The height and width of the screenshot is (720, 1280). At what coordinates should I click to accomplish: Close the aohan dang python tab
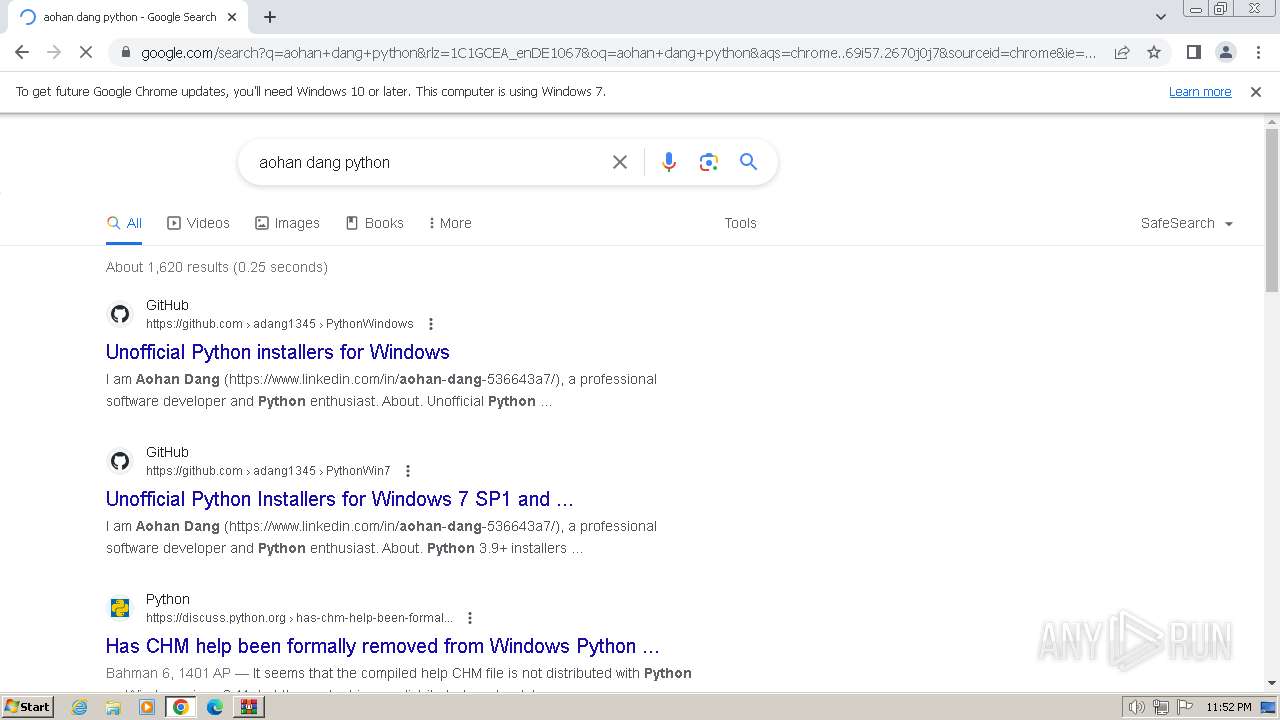[232, 17]
